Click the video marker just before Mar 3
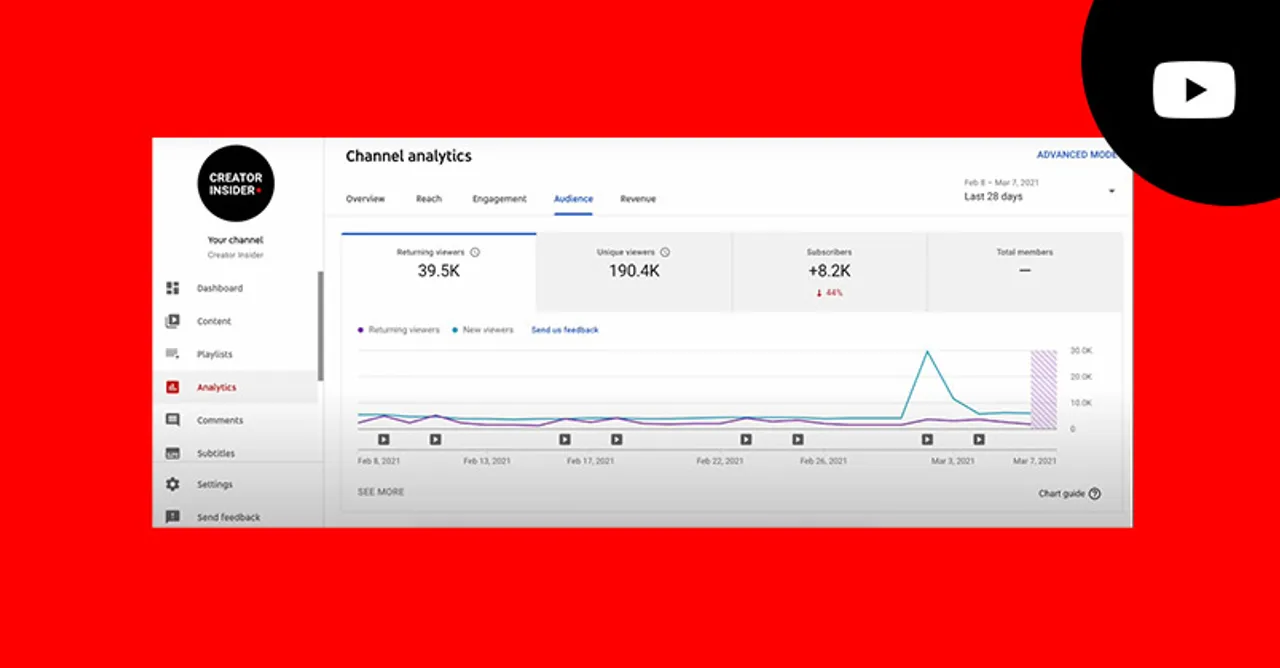This screenshot has height=668, width=1280. click(927, 439)
